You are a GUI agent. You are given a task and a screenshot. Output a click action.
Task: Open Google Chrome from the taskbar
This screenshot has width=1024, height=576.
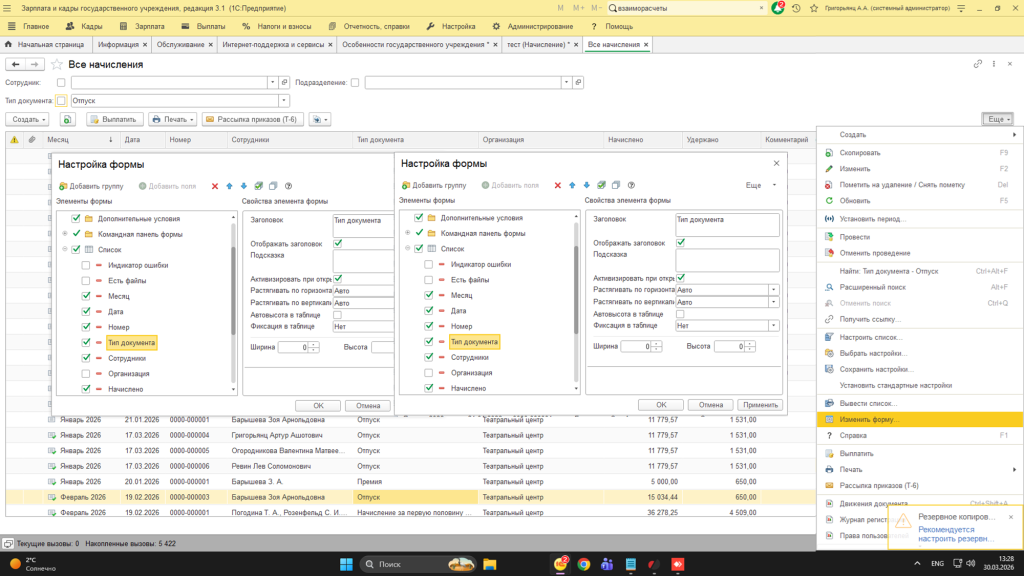[x=584, y=564]
